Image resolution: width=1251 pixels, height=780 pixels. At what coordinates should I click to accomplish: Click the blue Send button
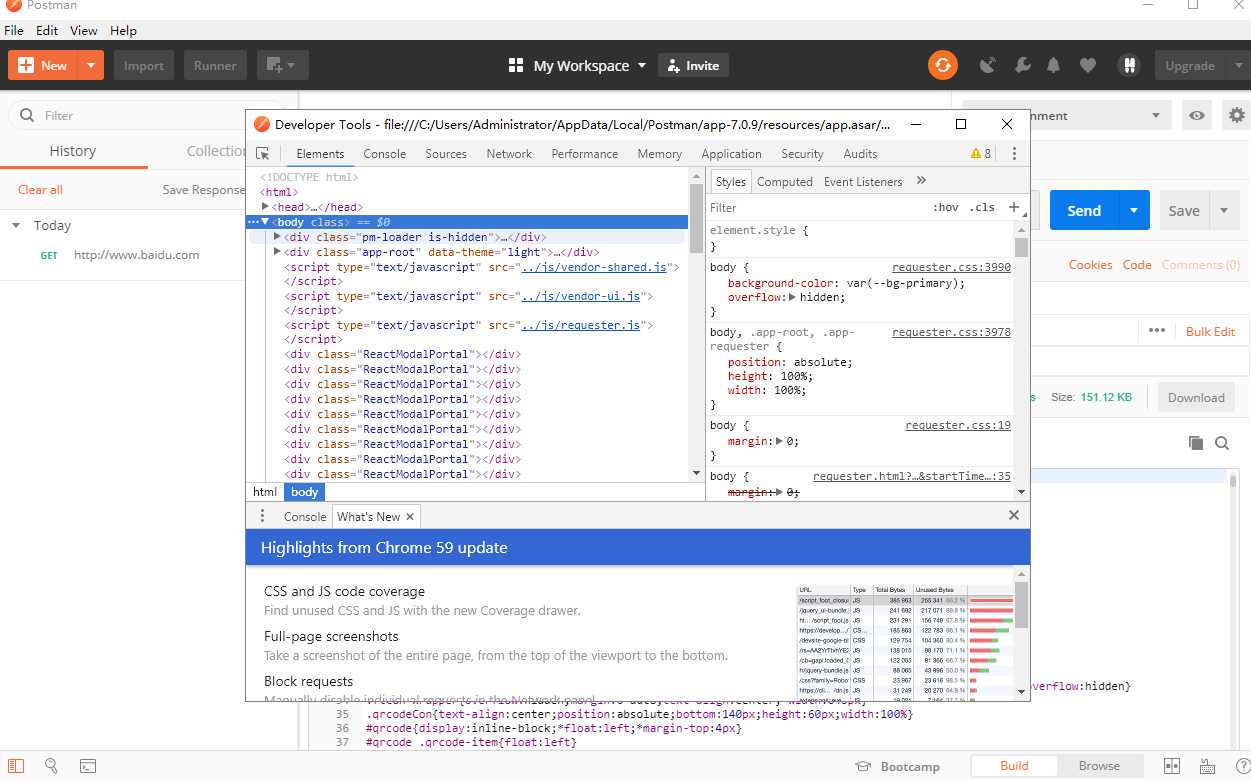(1084, 211)
